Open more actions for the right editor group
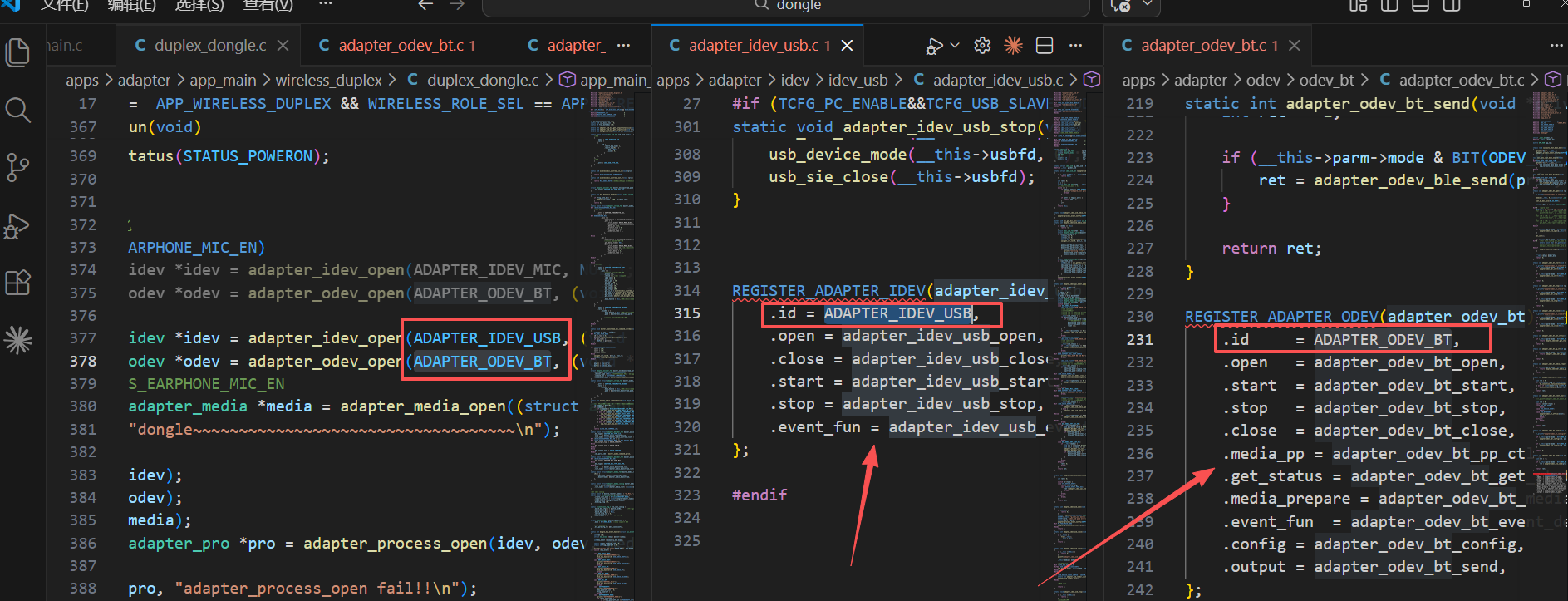 (1556, 46)
